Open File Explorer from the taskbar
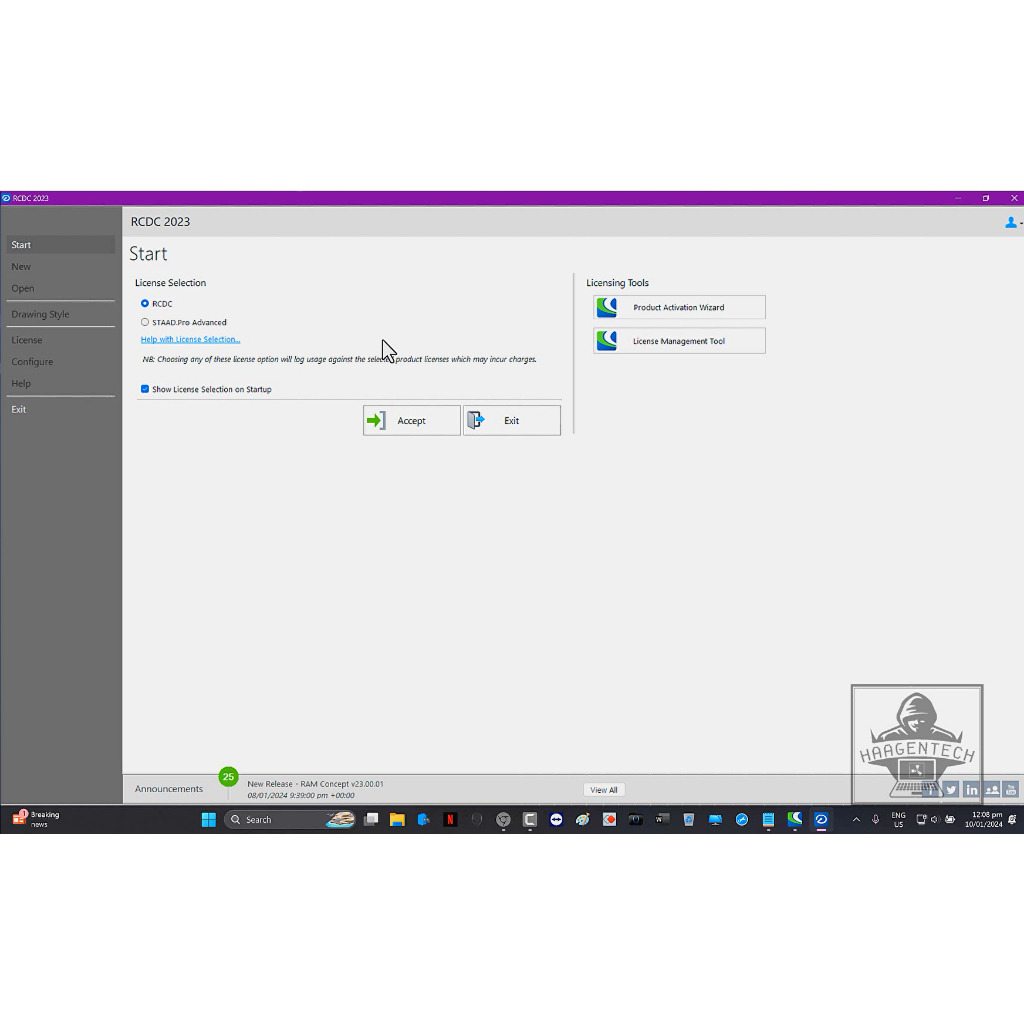 point(397,820)
